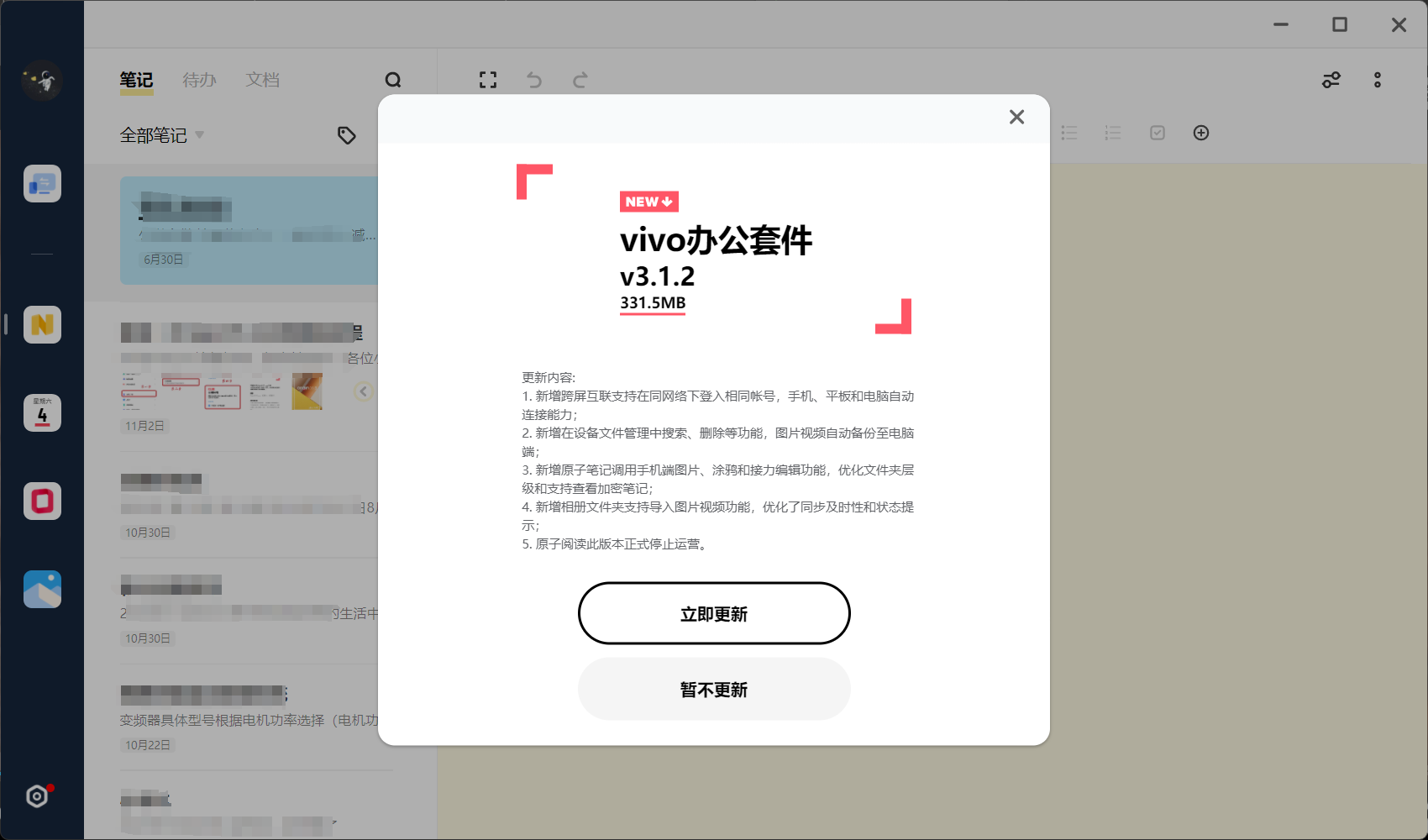Switch to the 待办 tab
1428x840 pixels.
click(200, 80)
